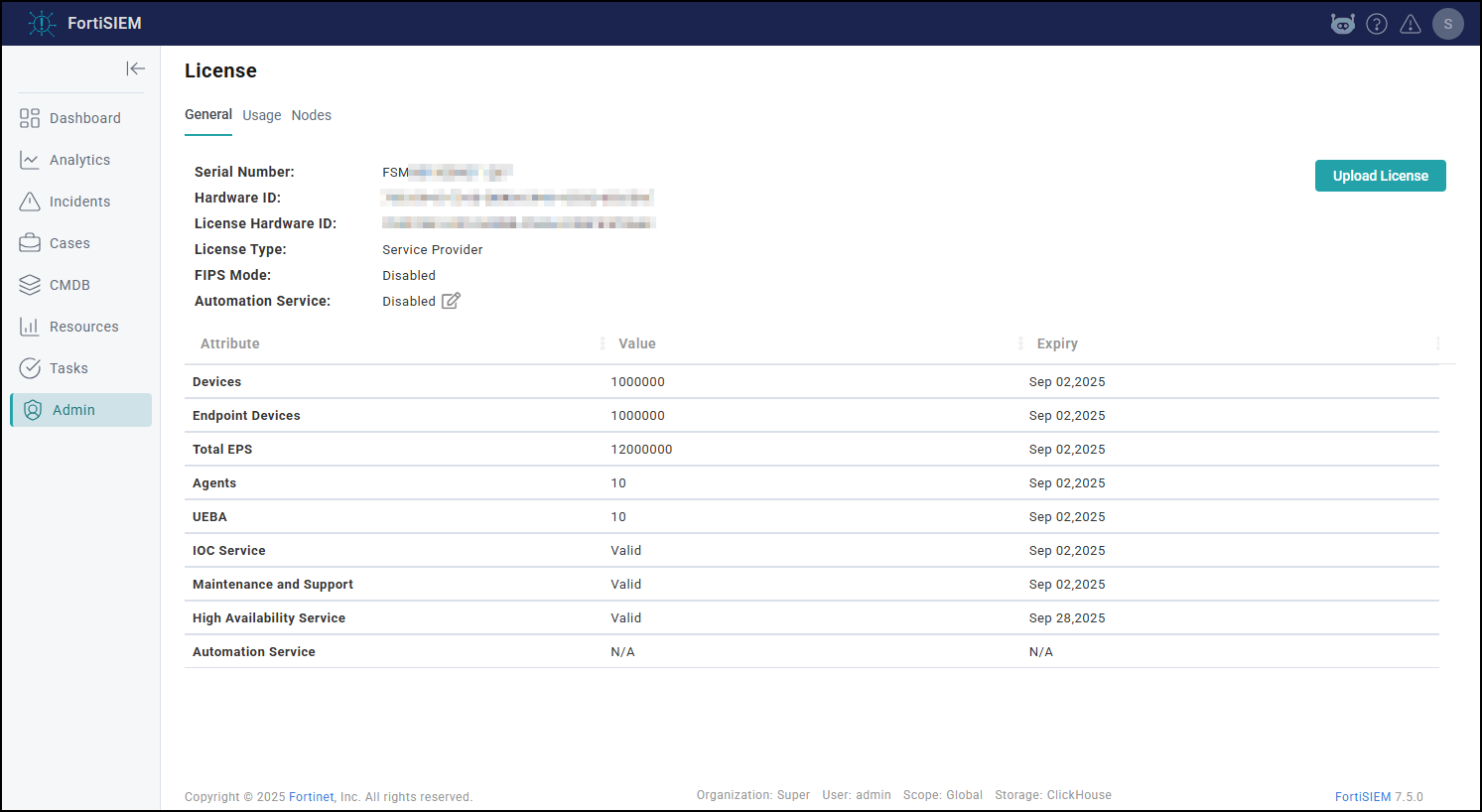Sort by the Value column header
This screenshot has height=812, width=1482.
[x=637, y=343]
